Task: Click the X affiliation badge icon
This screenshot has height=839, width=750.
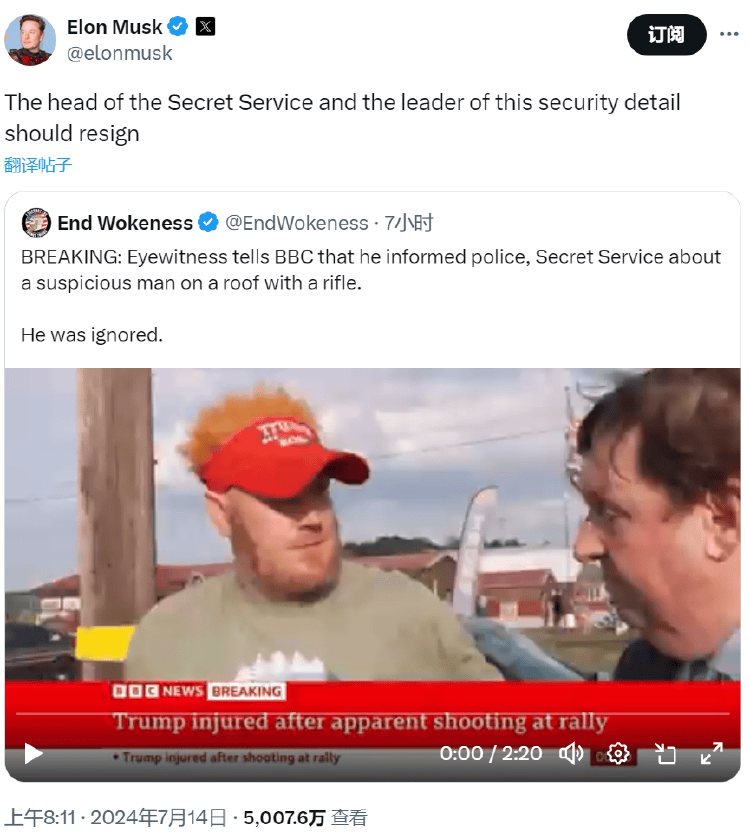Action: [205, 26]
